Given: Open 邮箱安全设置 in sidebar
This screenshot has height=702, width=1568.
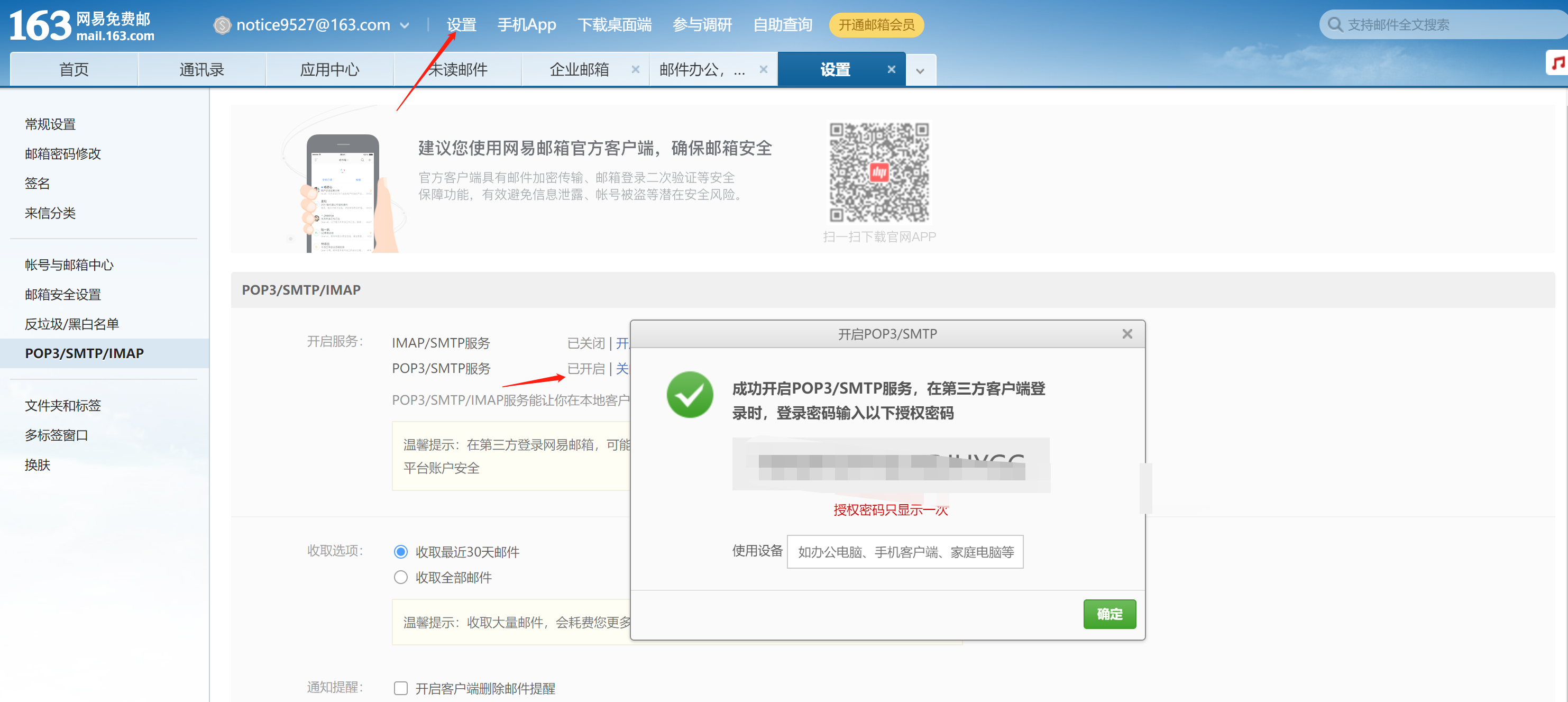Looking at the screenshot, I should point(63,295).
